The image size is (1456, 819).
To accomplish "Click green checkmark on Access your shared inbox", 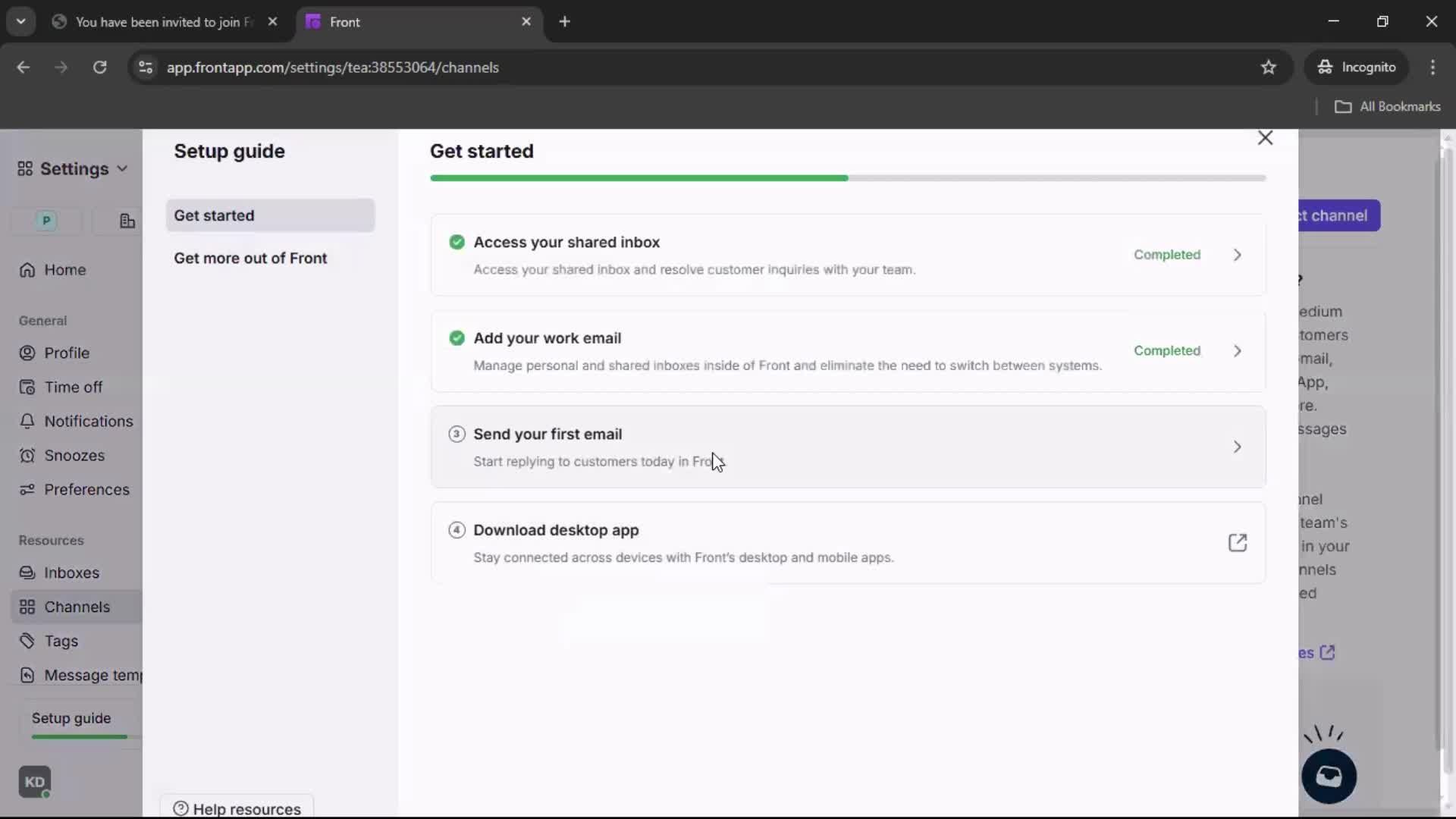I will pos(457,242).
